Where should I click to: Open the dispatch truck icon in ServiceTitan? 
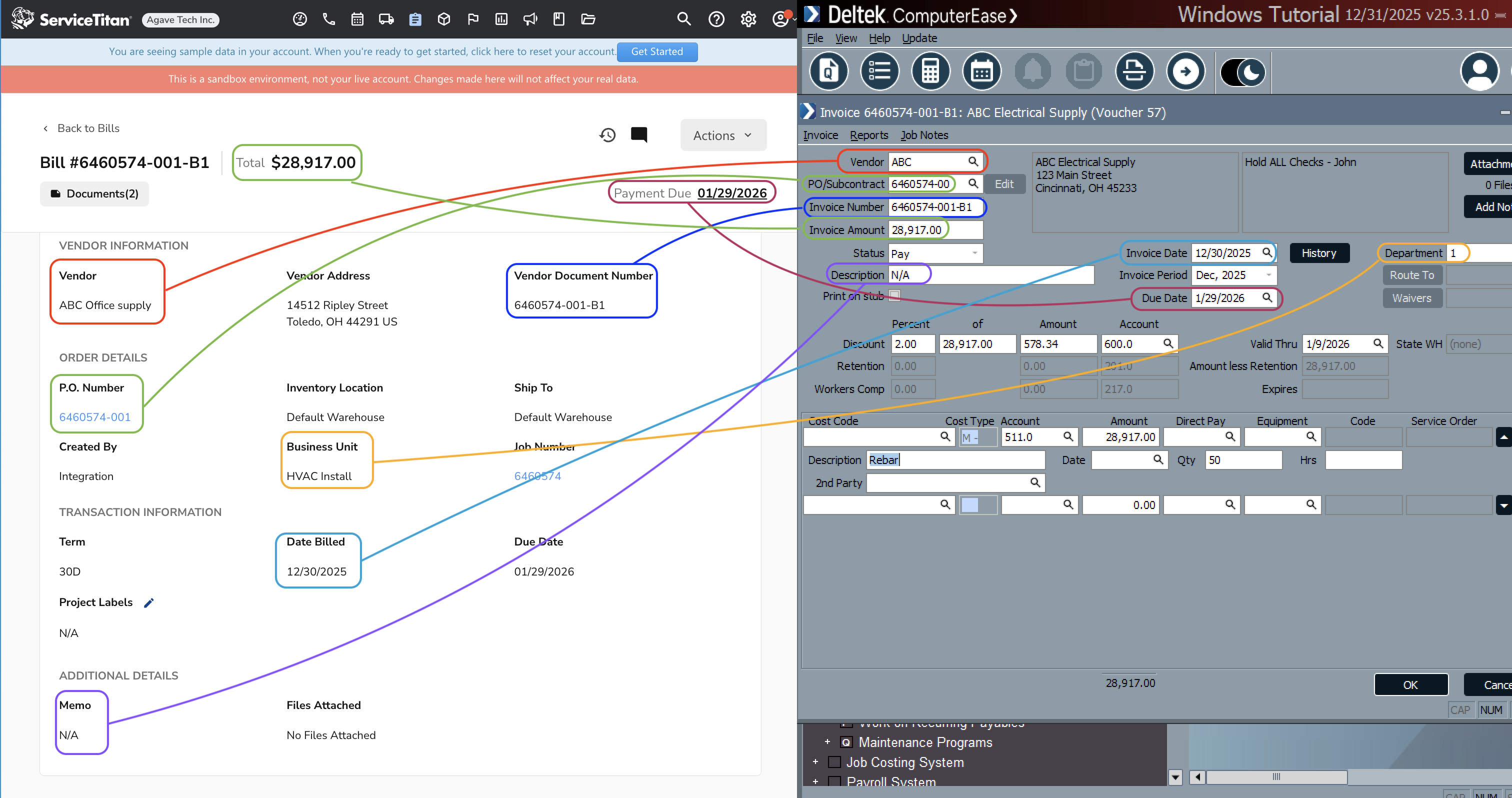[385, 19]
